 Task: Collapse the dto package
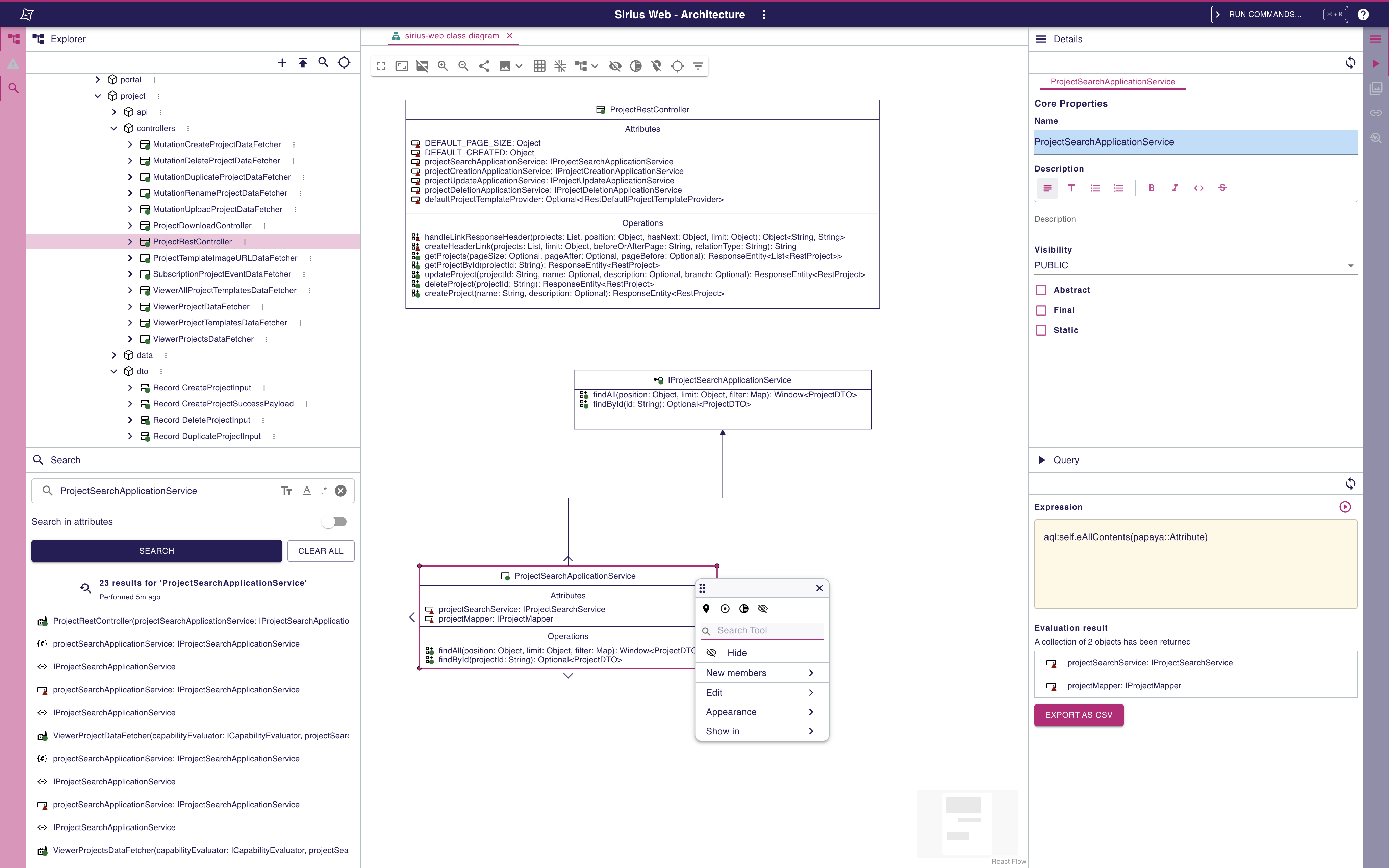[114, 371]
